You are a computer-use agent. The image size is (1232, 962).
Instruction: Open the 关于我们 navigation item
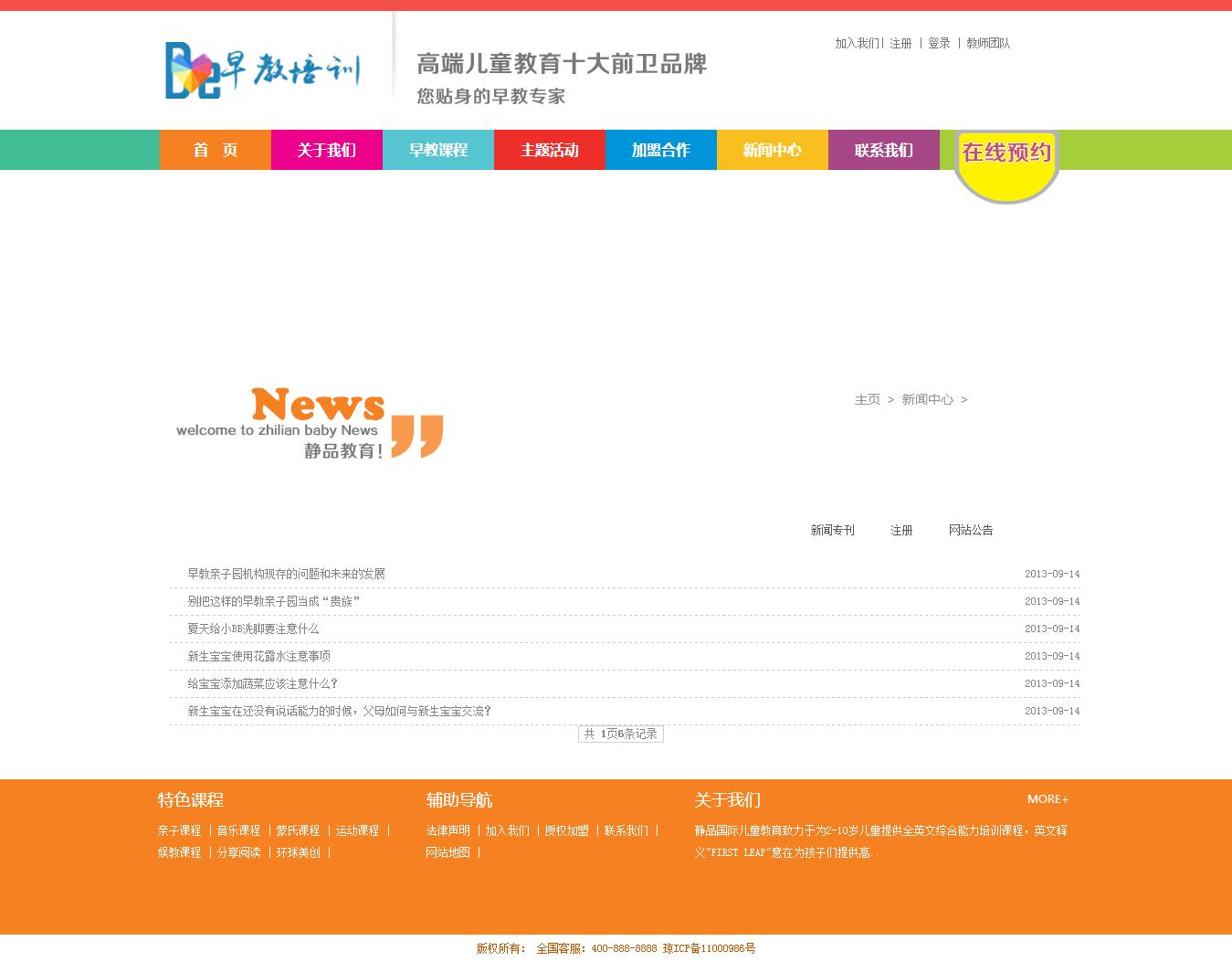[327, 150]
